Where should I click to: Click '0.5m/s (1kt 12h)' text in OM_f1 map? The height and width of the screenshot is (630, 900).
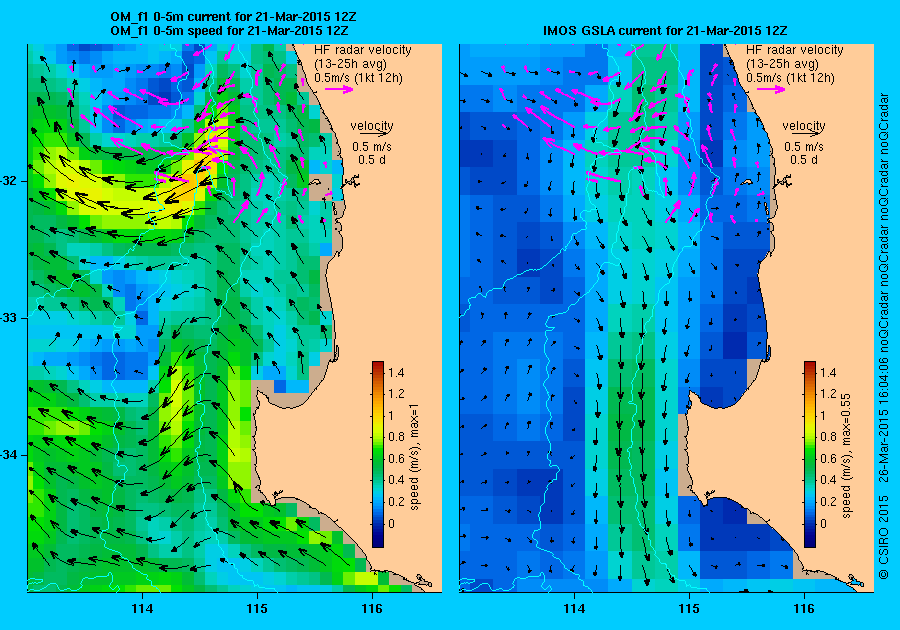[358, 78]
